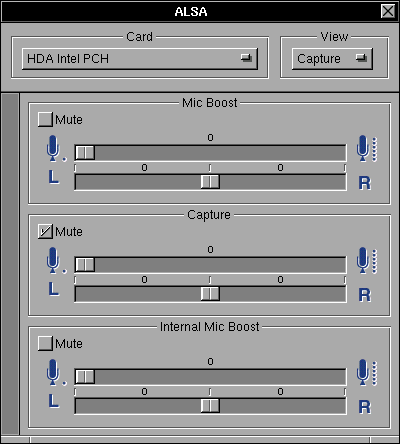
Task: Click the vertical scrollbar on the left
Action: pos(10,264)
